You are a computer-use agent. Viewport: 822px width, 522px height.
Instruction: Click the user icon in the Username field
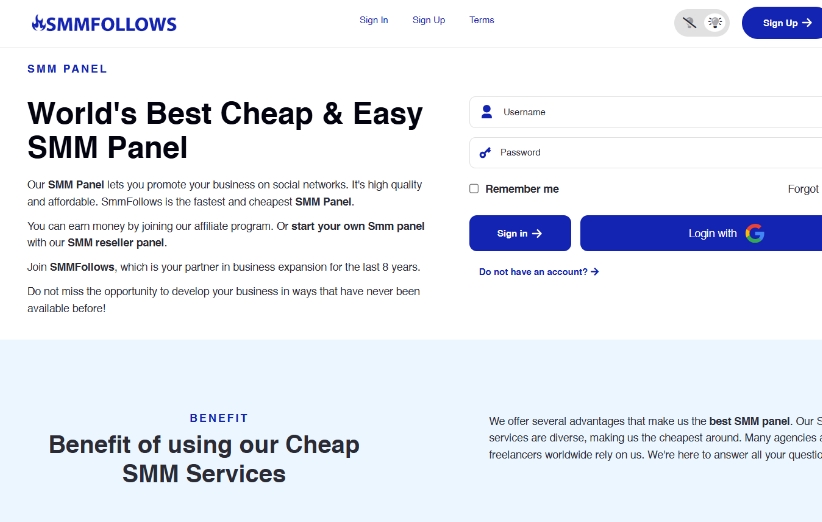tap(486, 112)
